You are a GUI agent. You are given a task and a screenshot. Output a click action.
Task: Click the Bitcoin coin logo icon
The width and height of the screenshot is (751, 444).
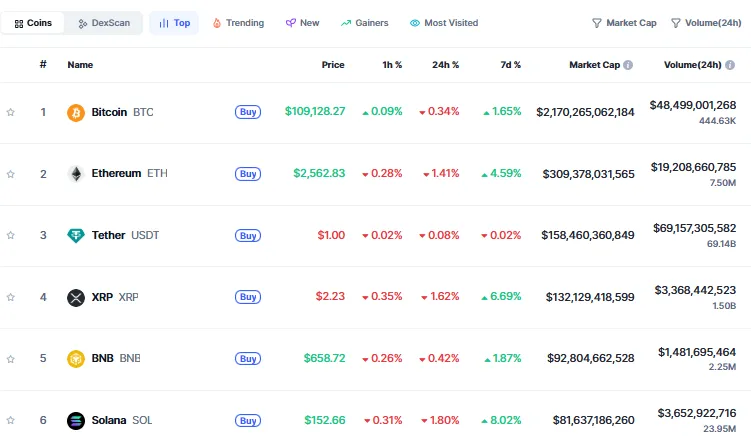click(x=76, y=112)
